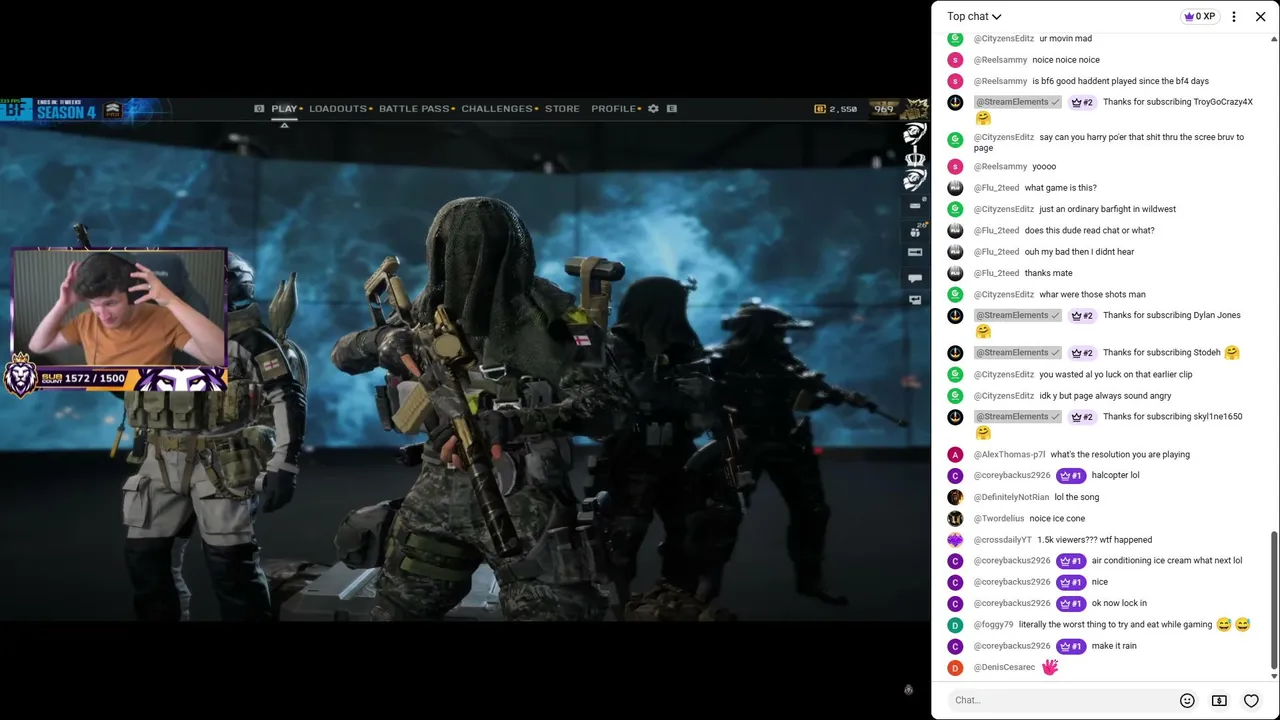Click chat scrollbar down arrow
1280x720 pixels.
tap(1274, 676)
